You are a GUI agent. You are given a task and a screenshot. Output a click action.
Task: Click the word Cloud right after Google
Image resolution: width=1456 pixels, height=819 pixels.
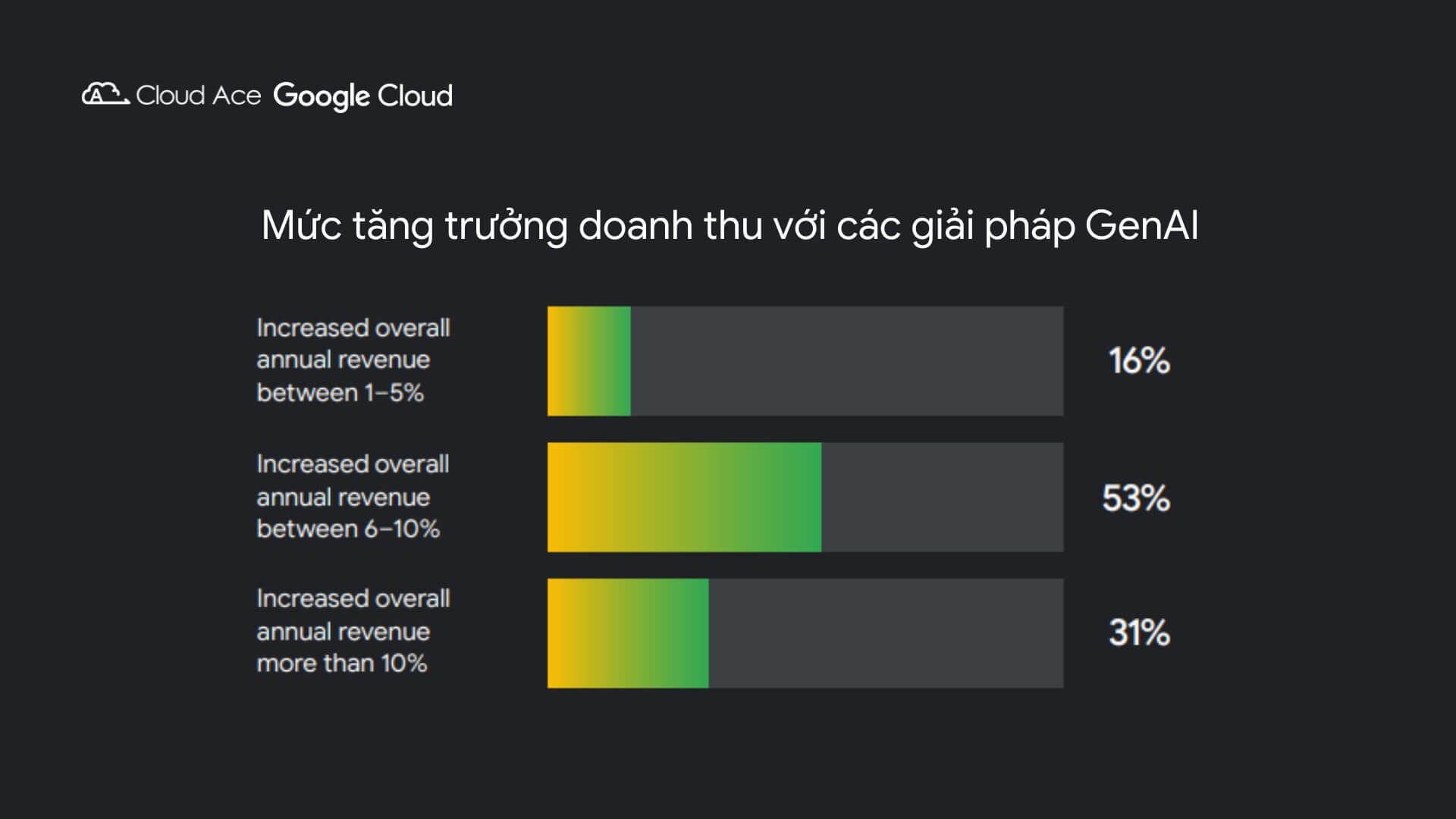pos(415,96)
